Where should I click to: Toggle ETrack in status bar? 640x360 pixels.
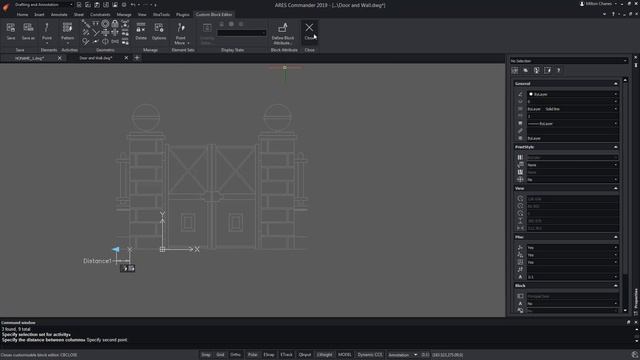click(287, 355)
